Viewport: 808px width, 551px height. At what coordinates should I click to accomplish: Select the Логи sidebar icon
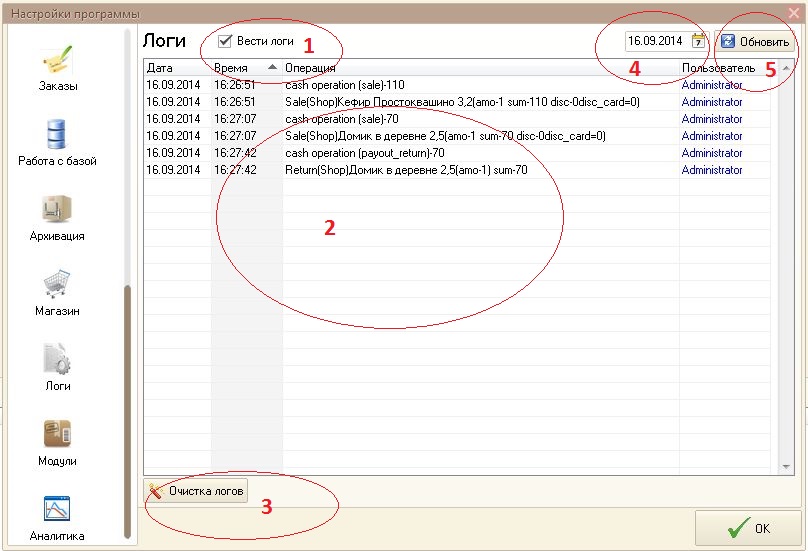pyautogui.click(x=57, y=358)
